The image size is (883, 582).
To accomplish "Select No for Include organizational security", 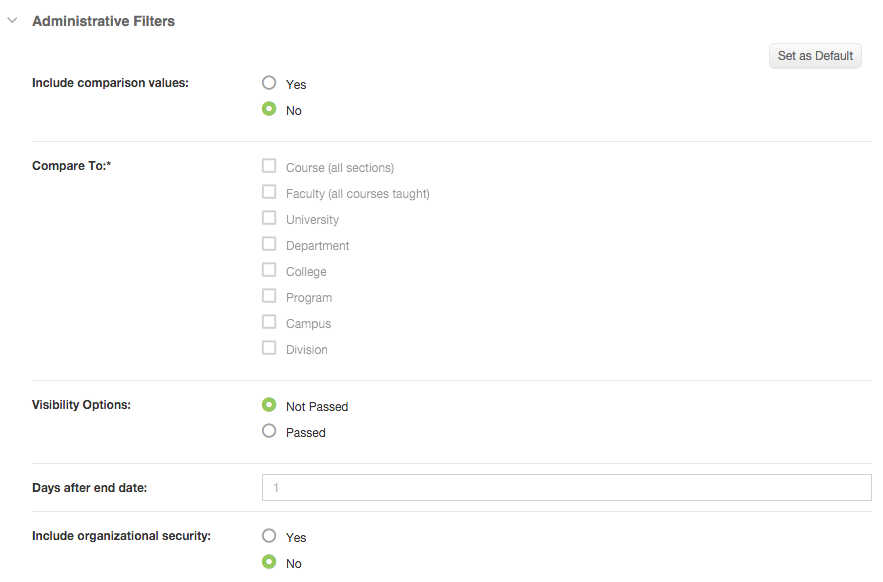I will click(269, 562).
